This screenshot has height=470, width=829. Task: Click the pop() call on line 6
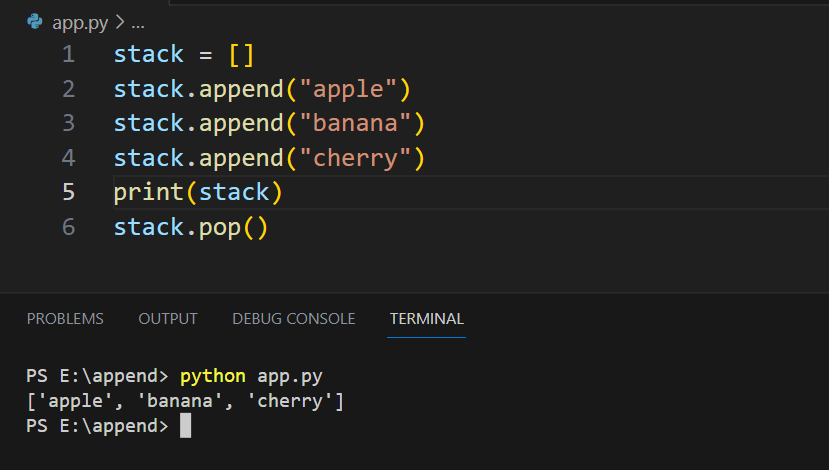pyautogui.click(x=234, y=227)
